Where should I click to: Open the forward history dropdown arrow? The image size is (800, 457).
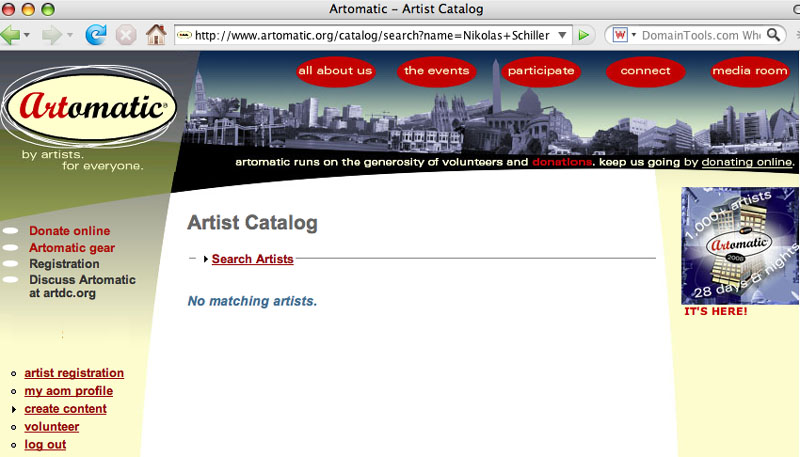pos(69,35)
